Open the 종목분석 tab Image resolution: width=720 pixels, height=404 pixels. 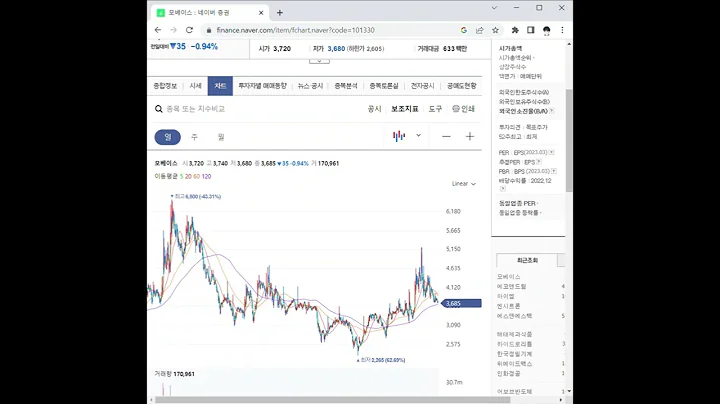(x=346, y=86)
